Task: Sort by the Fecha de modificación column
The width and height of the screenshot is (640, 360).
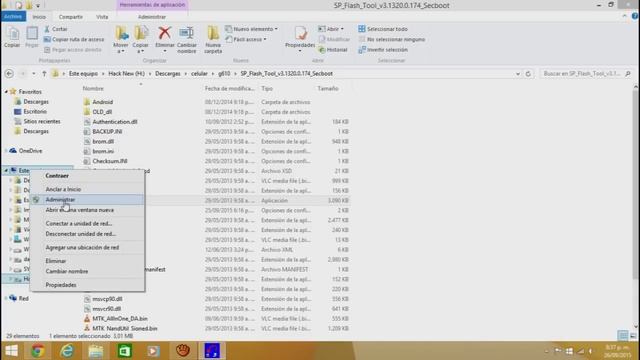Action: coord(230,89)
